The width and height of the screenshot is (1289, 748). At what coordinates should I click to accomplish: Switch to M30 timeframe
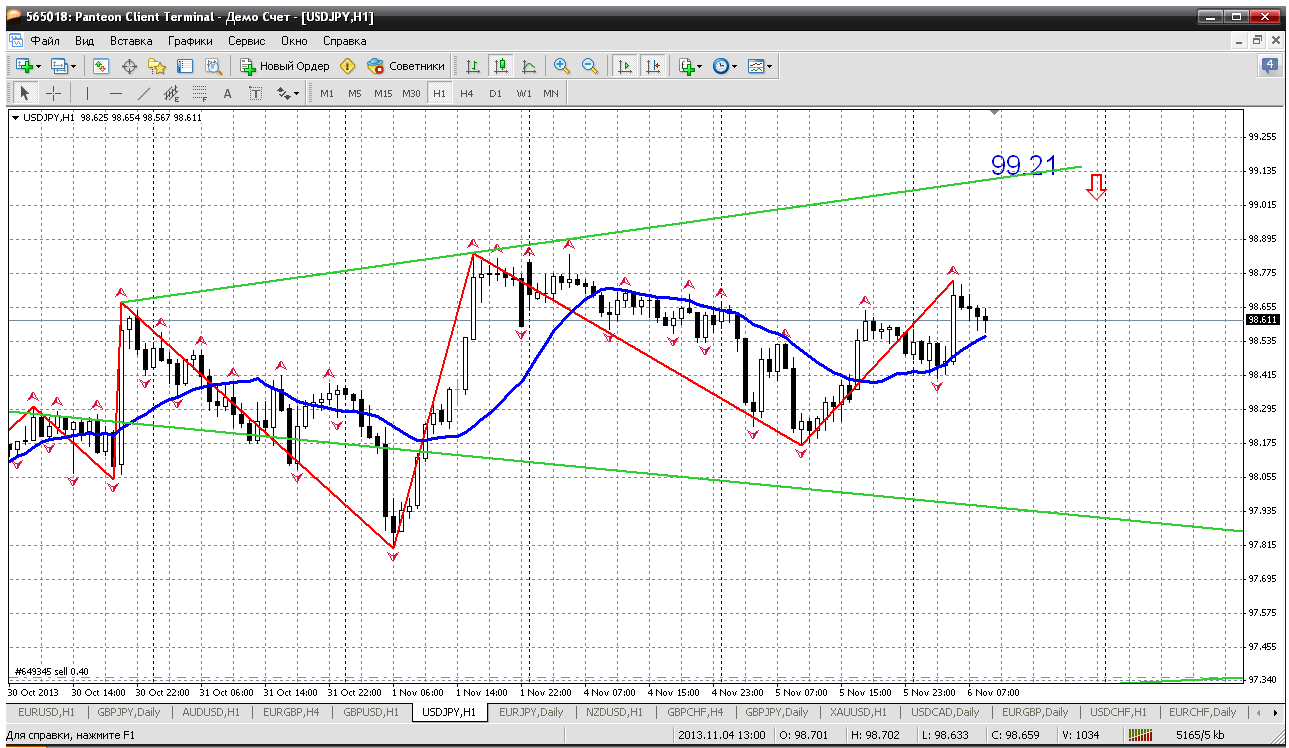coord(411,93)
